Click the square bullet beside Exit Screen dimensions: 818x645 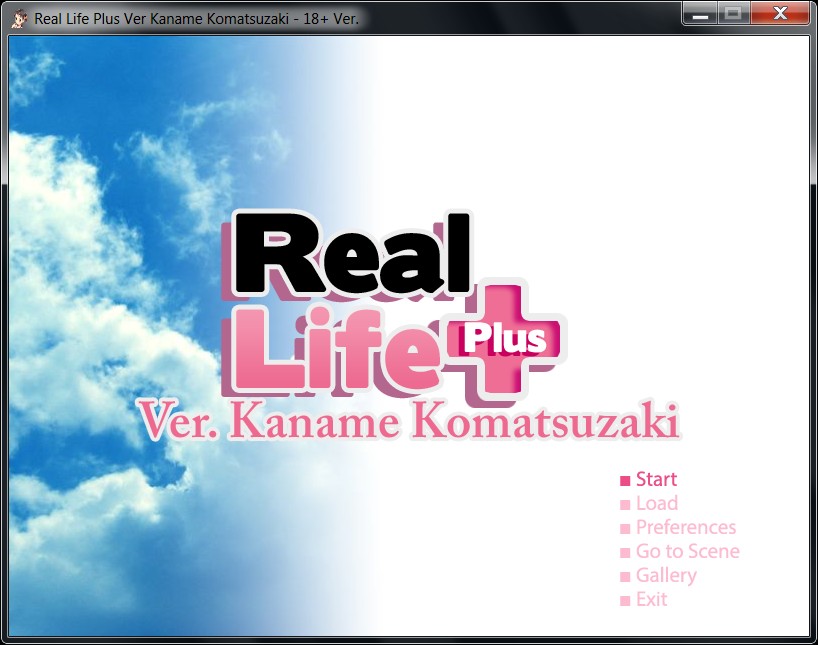[626, 601]
